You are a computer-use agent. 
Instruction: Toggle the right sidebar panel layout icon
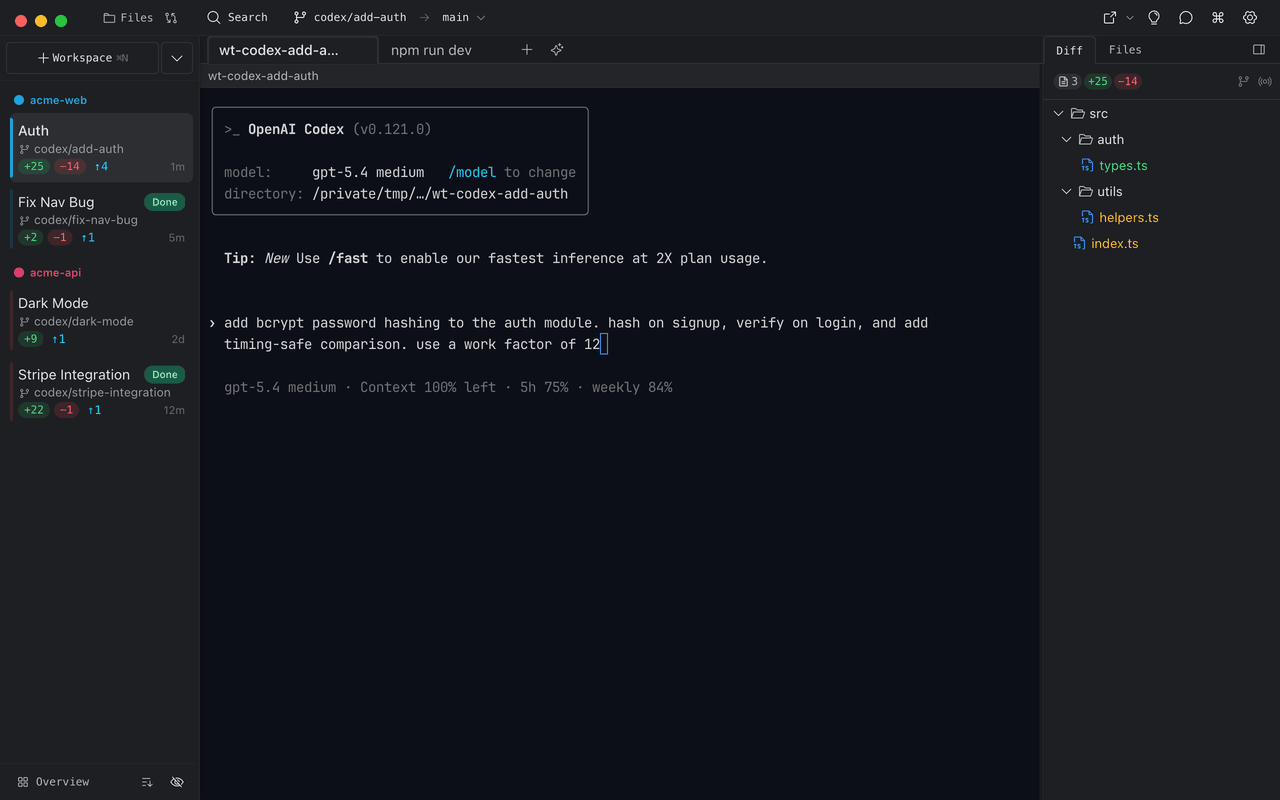pos(1259,50)
